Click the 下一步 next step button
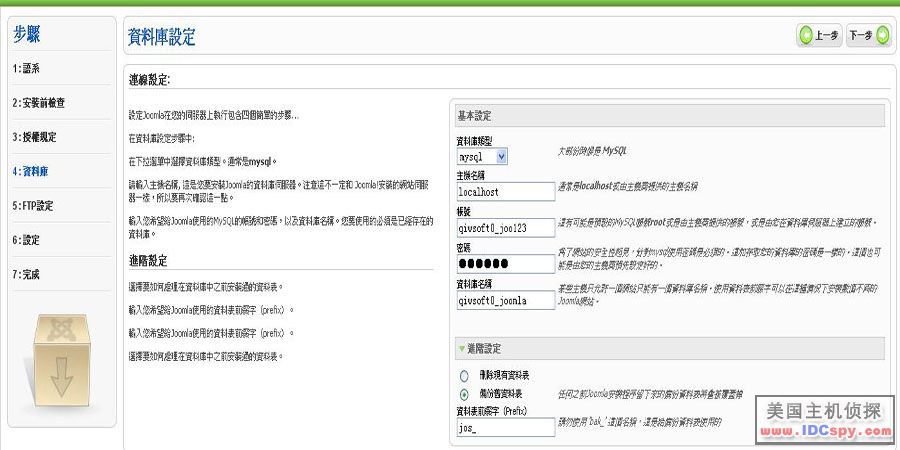The width and height of the screenshot is (900, 450). (869, 36)
